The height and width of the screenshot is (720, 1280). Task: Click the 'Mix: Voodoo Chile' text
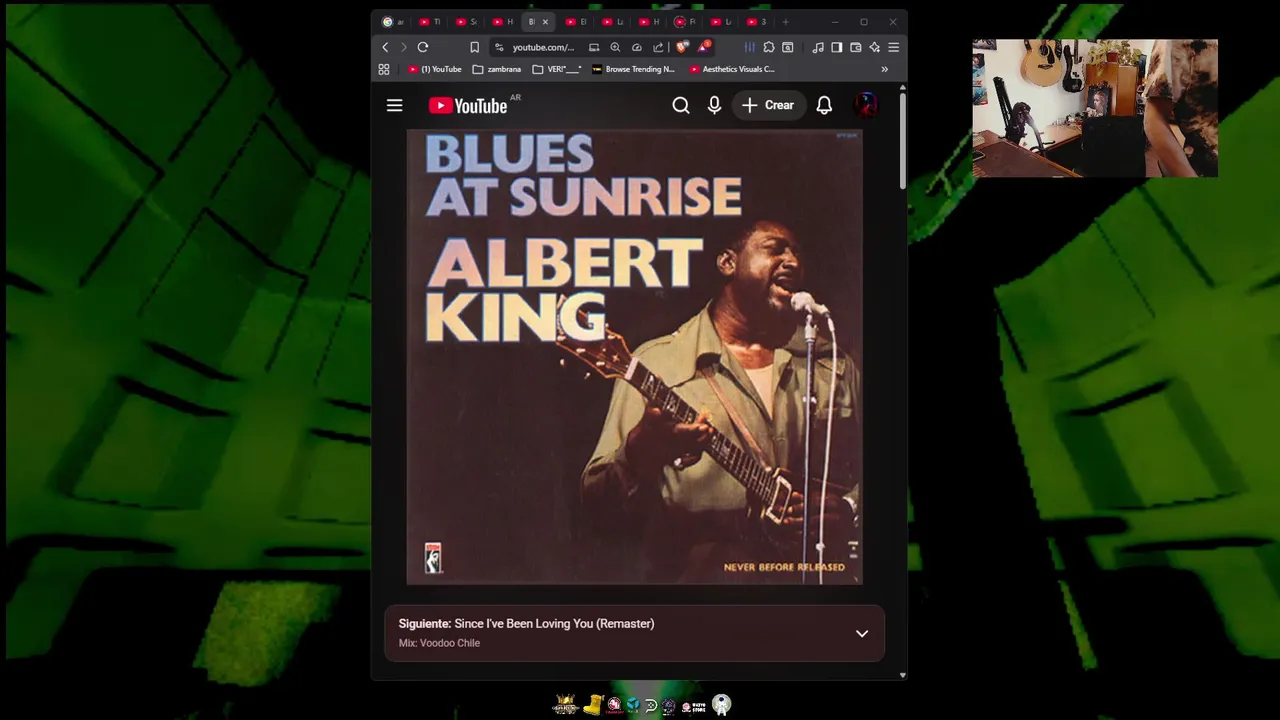pos(439,643)
